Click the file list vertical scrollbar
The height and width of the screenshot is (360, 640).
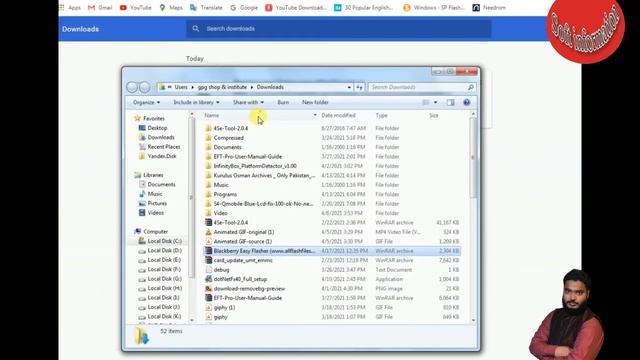point(473,157)
